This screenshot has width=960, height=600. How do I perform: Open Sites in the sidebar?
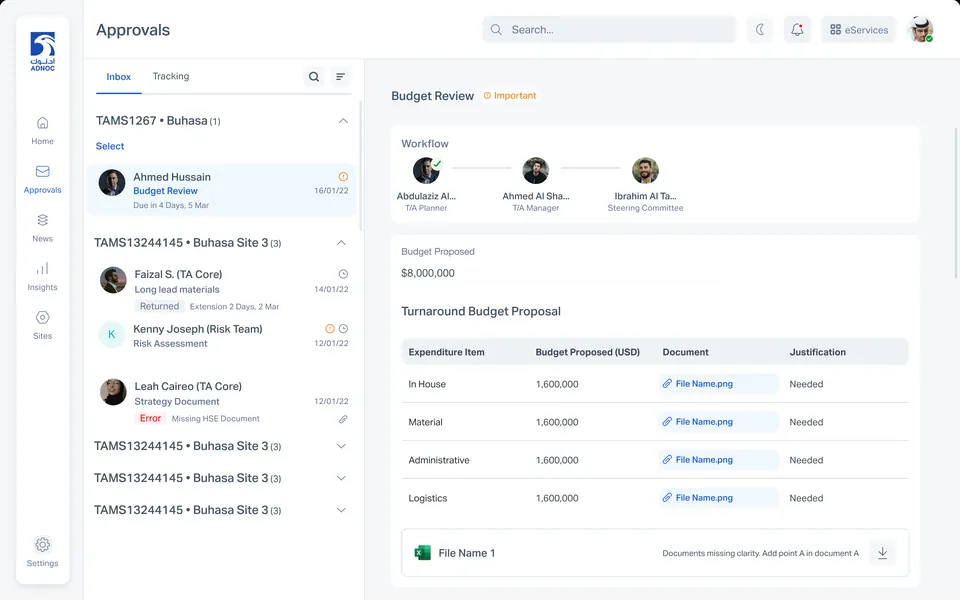(x=42, y=325)
